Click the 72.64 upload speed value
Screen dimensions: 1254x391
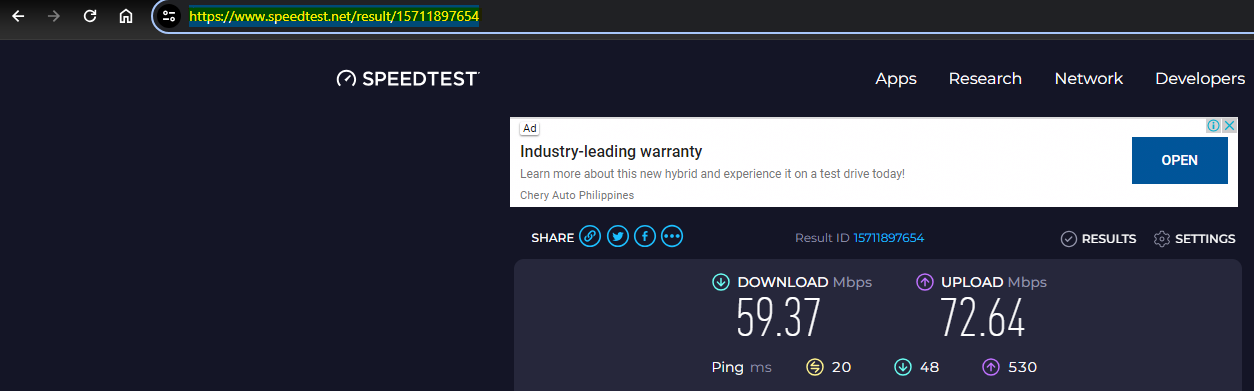pos(983,319)
